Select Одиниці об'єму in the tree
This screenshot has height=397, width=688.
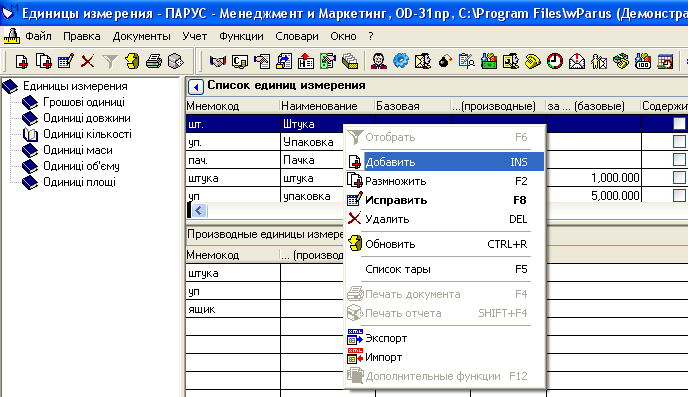81,166
